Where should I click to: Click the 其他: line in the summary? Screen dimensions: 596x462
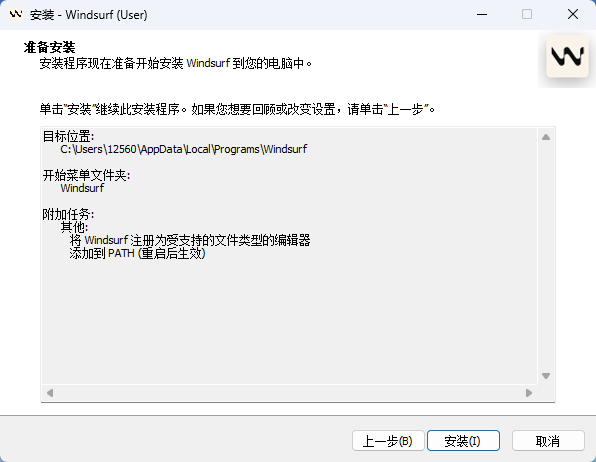click(x=74, y=227)
